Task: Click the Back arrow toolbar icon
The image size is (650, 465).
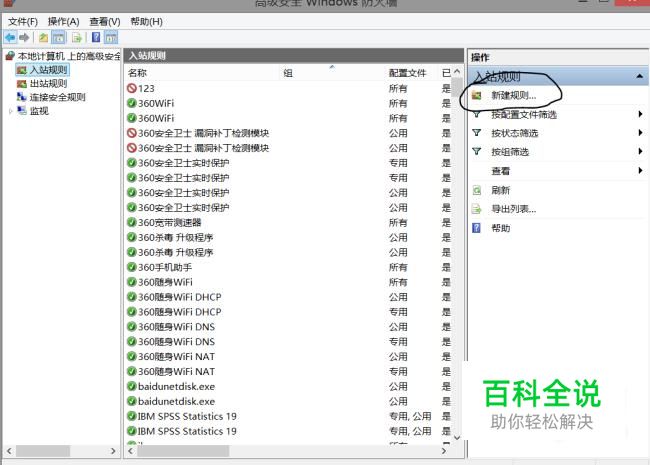Action: [x=10, y=38]
